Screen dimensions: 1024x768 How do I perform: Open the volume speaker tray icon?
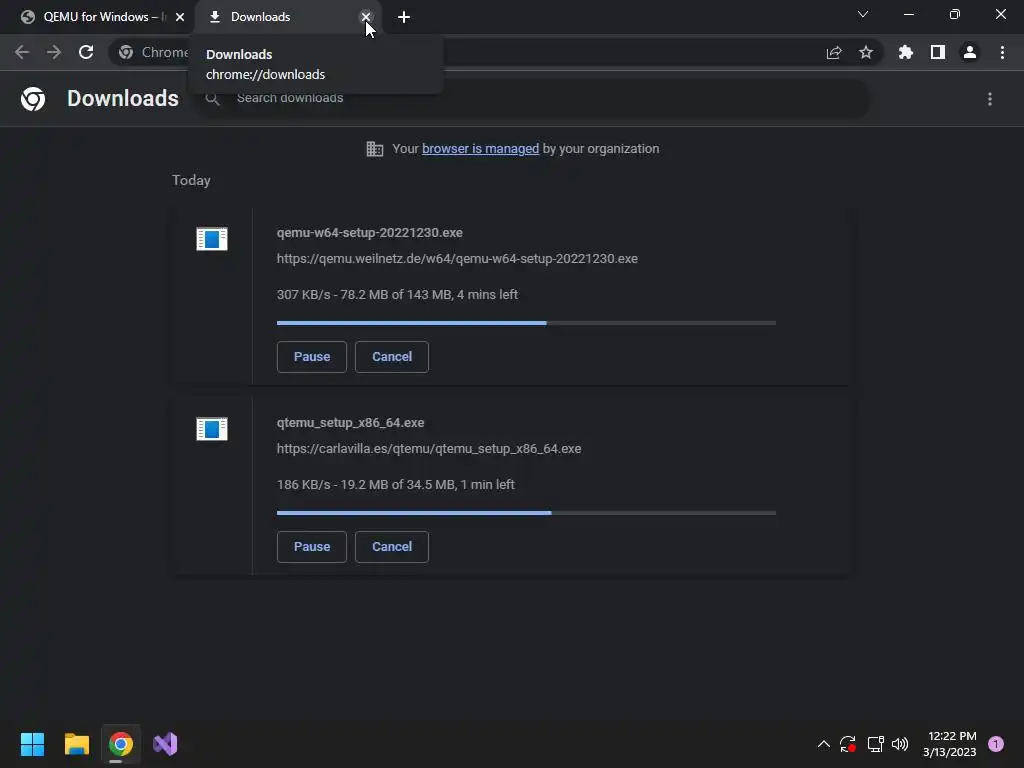(x=900, y=744)
